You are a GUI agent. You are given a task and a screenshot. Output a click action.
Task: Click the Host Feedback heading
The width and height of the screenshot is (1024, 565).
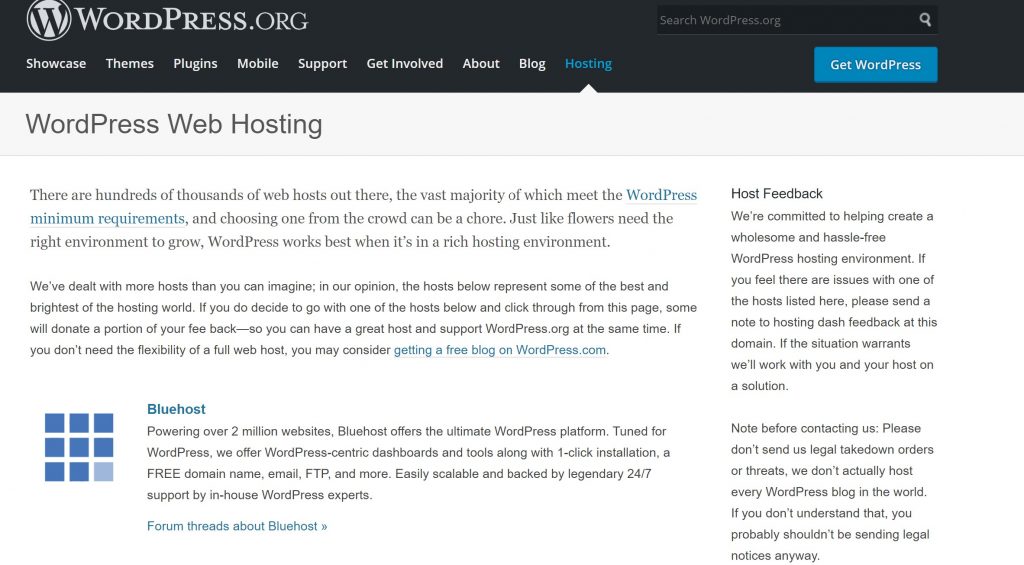pyautogui.click(x=776, y=193)
